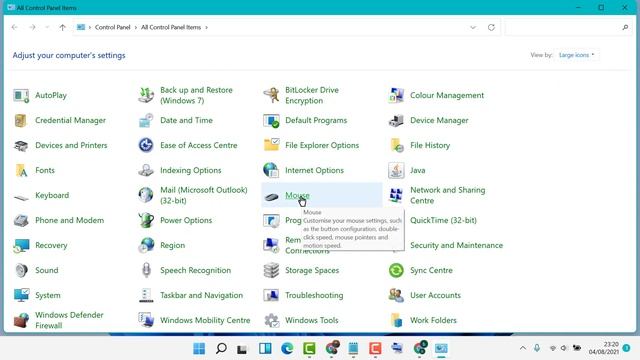
Task: Open the Keyboard icon
Action: point(21,197)
